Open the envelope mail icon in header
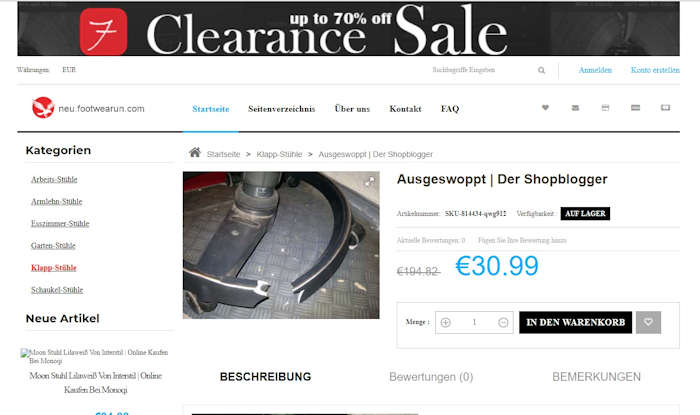The image size is (700, 415). tap(575, 108)
